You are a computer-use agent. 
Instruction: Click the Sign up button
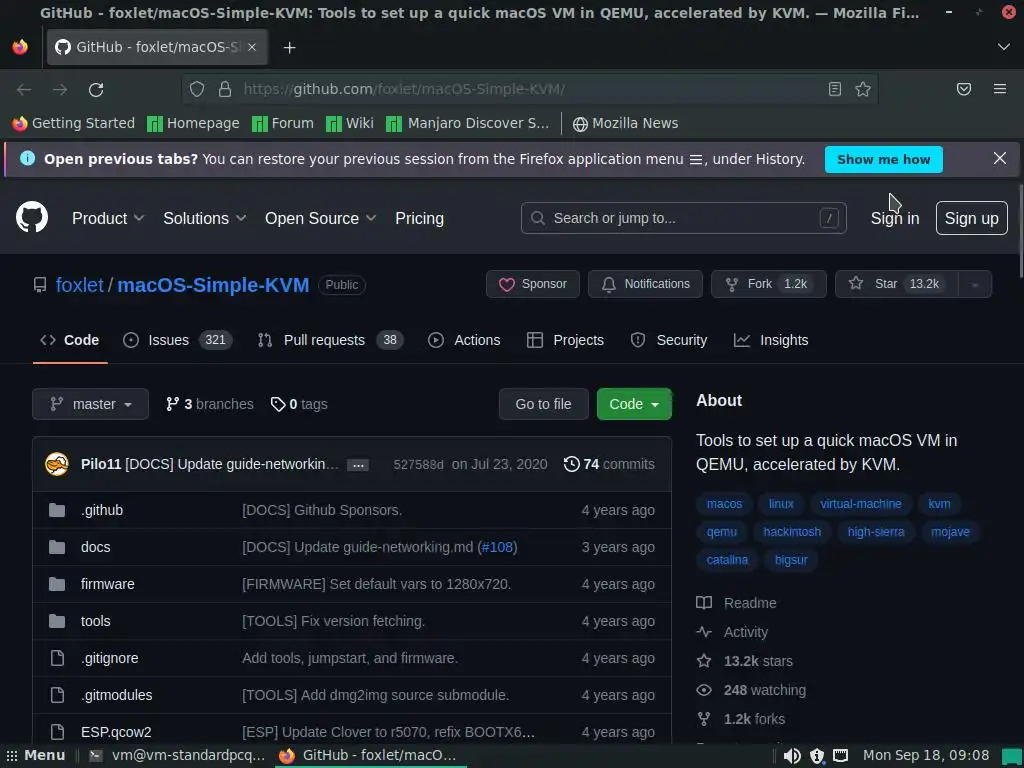(x=971, y=218)
